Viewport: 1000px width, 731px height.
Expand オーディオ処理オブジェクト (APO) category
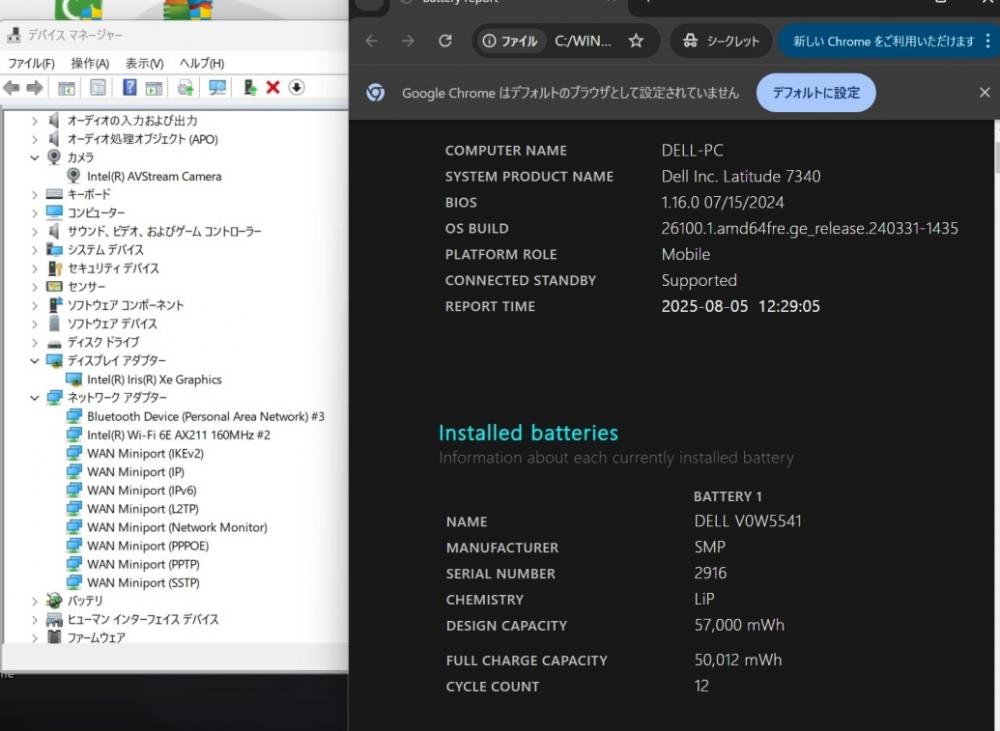[35, 139]
